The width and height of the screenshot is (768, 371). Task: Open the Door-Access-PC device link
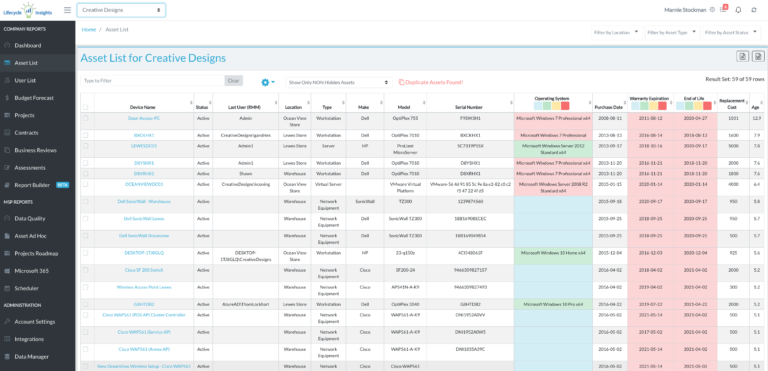(144, 118)
